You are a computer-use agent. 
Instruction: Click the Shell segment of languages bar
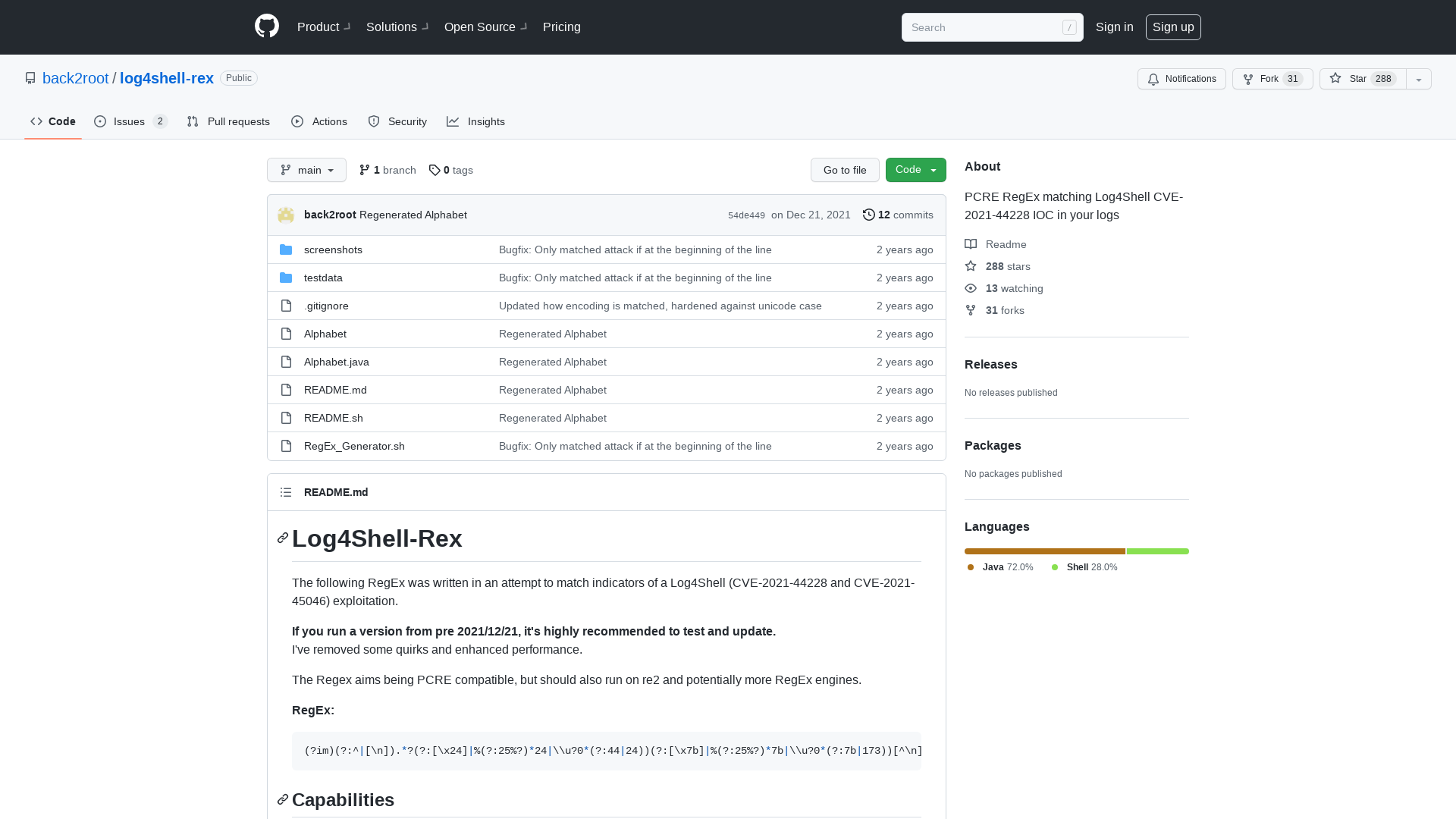(x=1158, y=551)
